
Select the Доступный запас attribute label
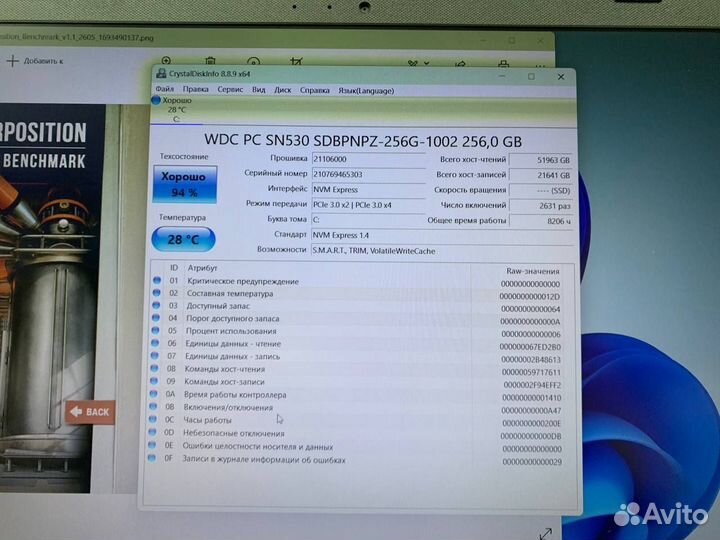218,306
